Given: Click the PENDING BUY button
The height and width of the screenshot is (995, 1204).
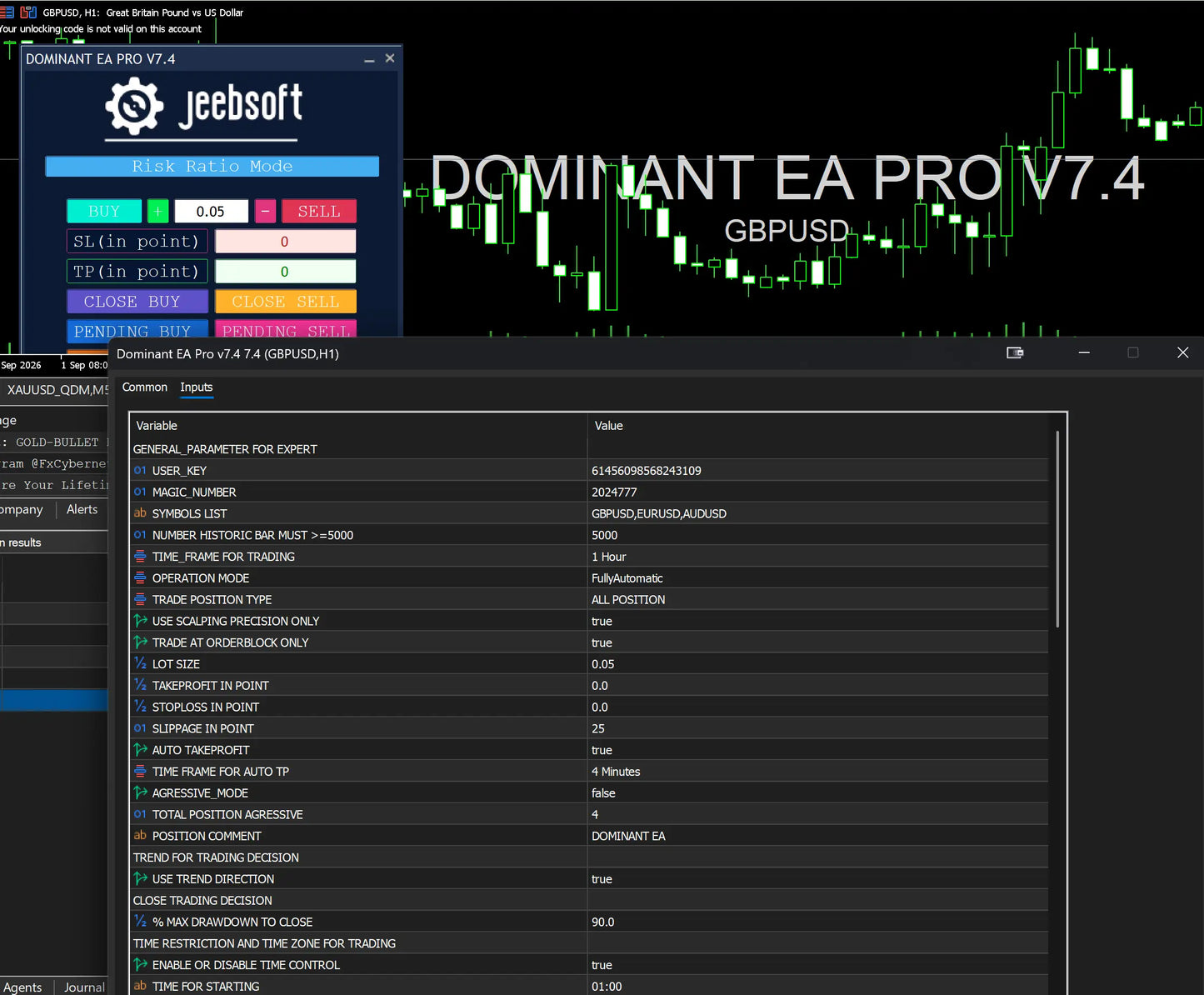Looking at the screenshot, I should point(137,331).
